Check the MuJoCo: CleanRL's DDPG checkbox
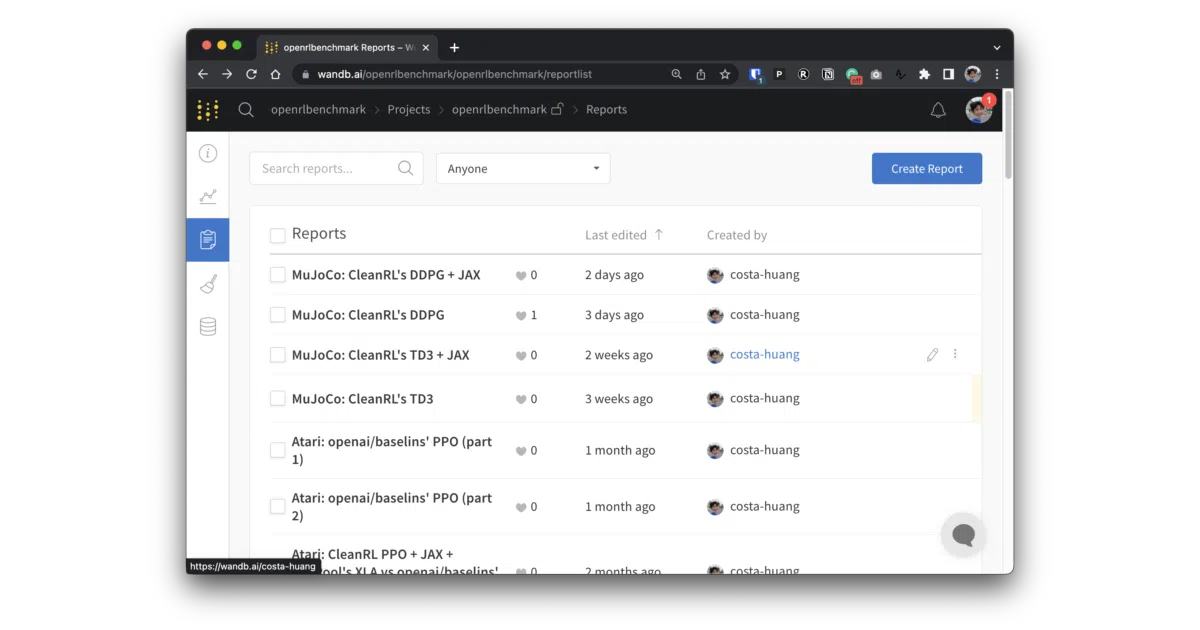Viewport: 1200px width, 630px height. click(x=278, y=315)
